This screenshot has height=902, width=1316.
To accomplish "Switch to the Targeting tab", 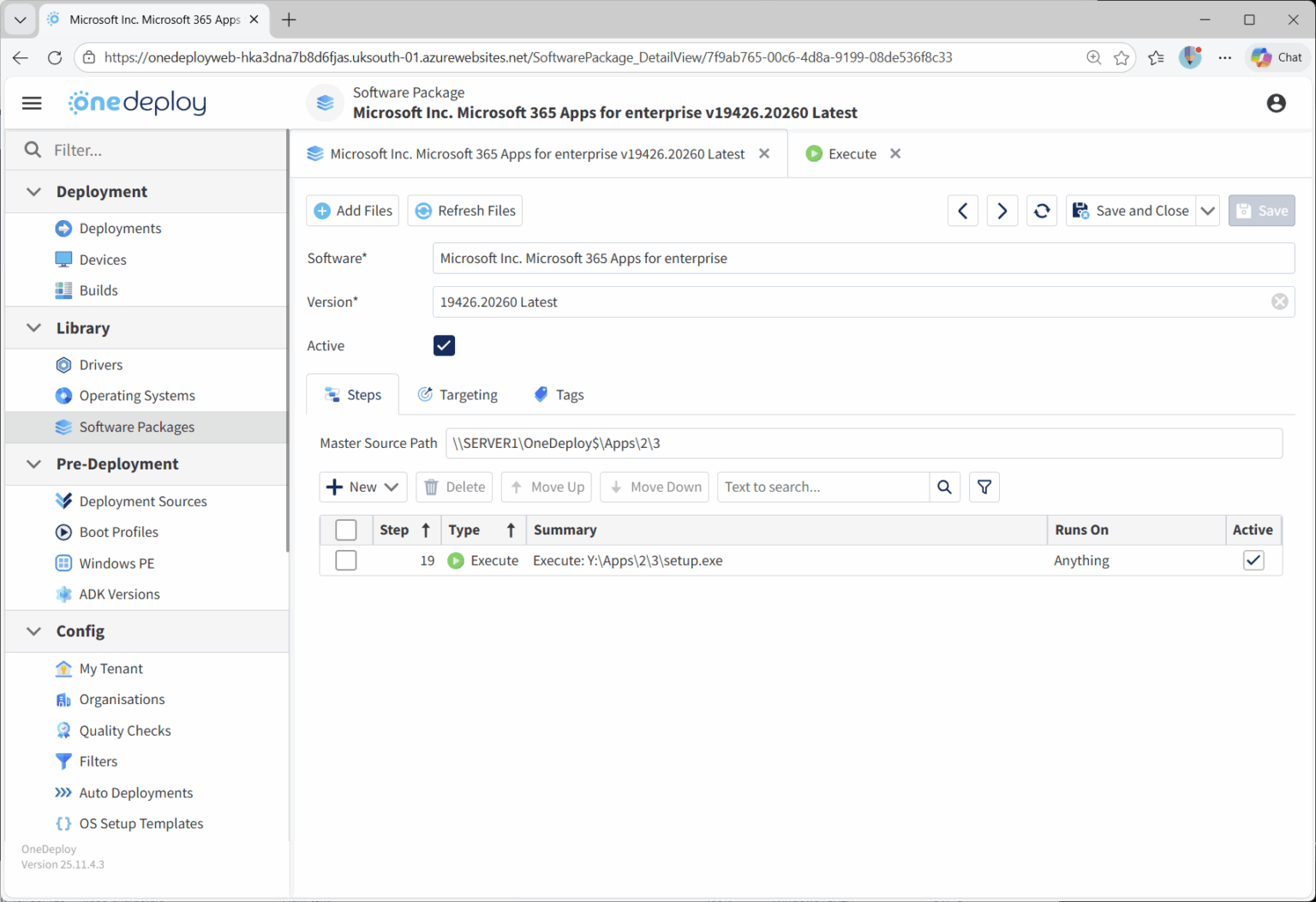I will (458, 395).
